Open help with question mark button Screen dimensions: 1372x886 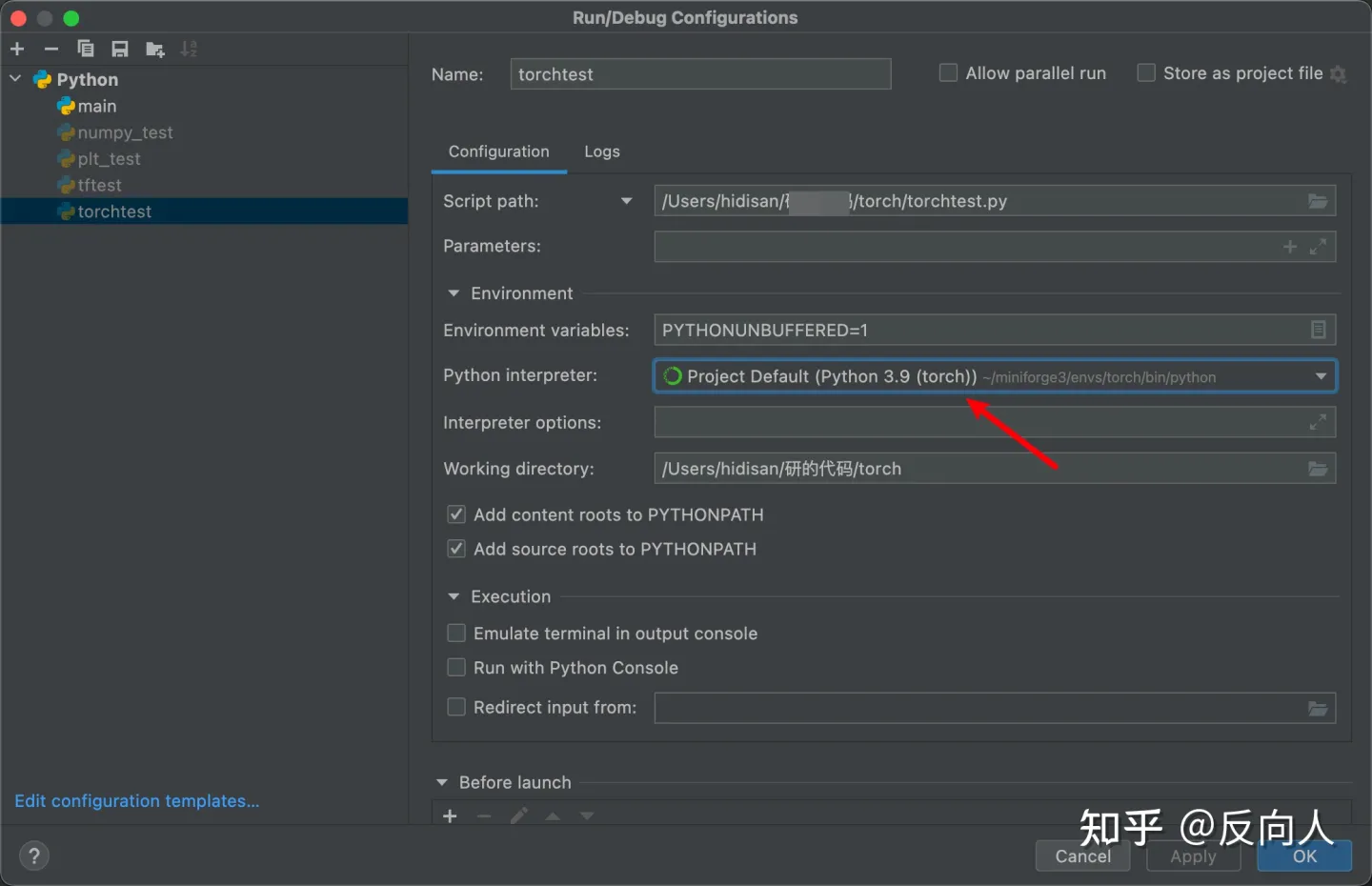pos(33,856)
